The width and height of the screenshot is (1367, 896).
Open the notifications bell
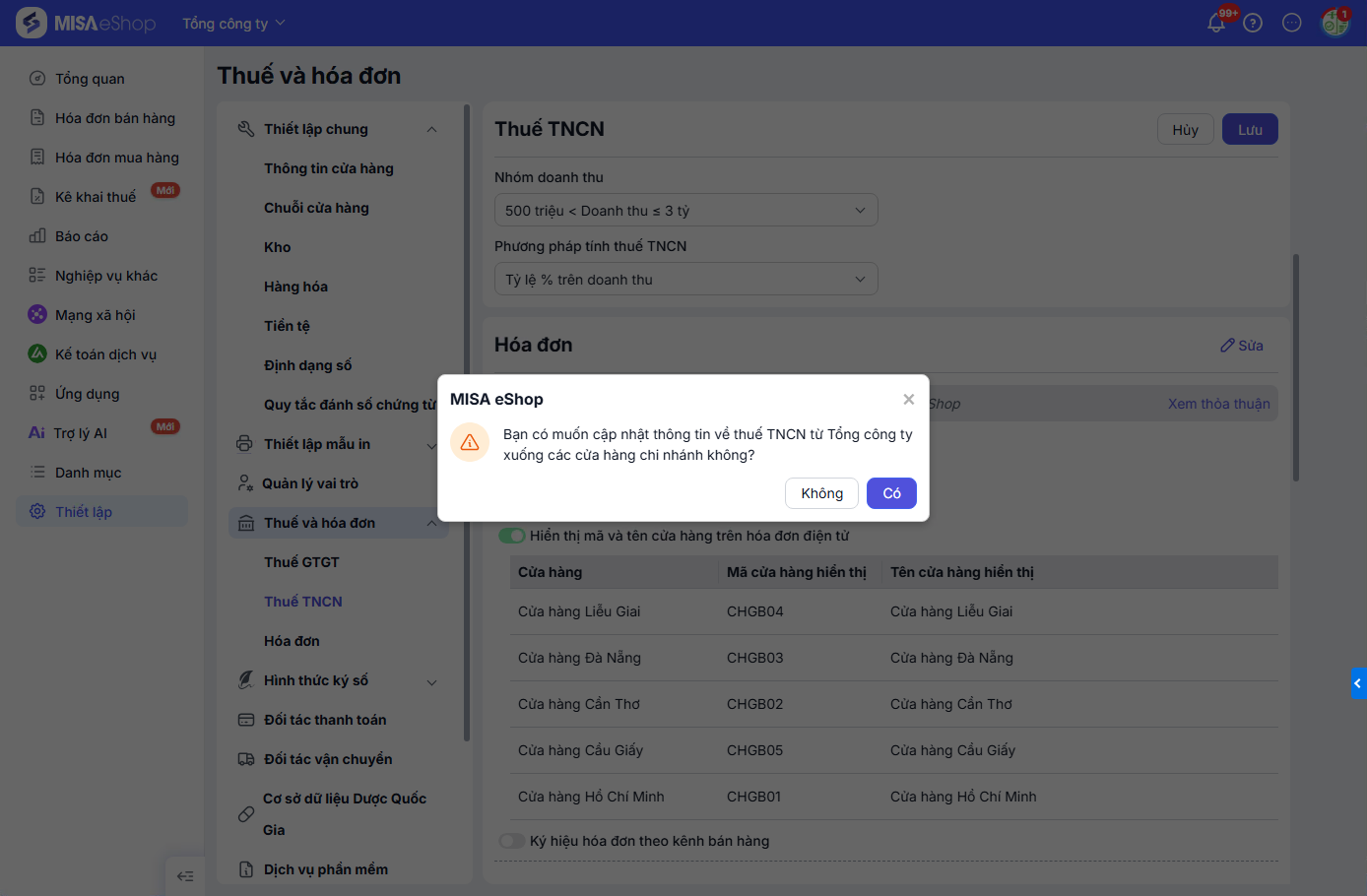click(1216, 23)
